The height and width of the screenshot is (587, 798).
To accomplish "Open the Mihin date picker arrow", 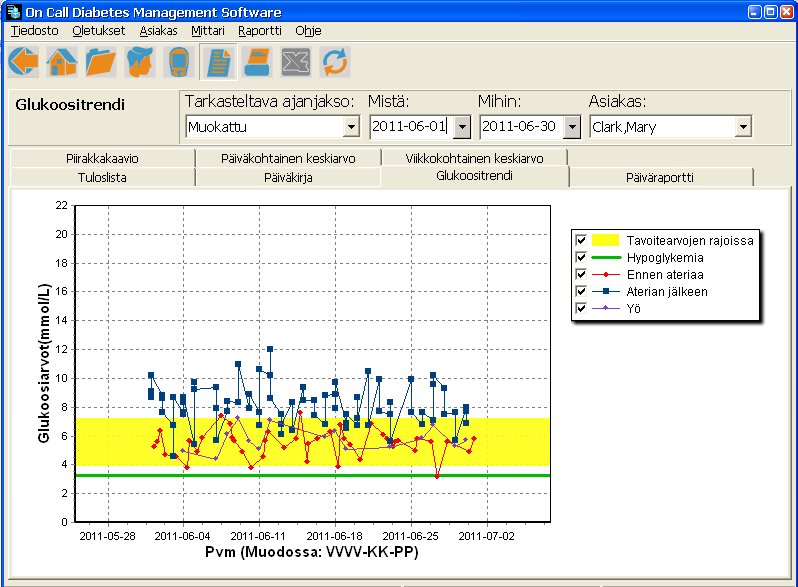I will (x=572, y=127).
